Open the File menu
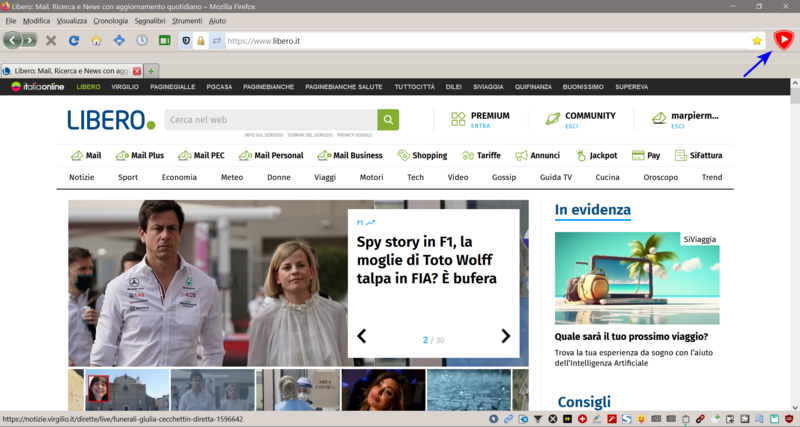 click(x=11, y=21)
